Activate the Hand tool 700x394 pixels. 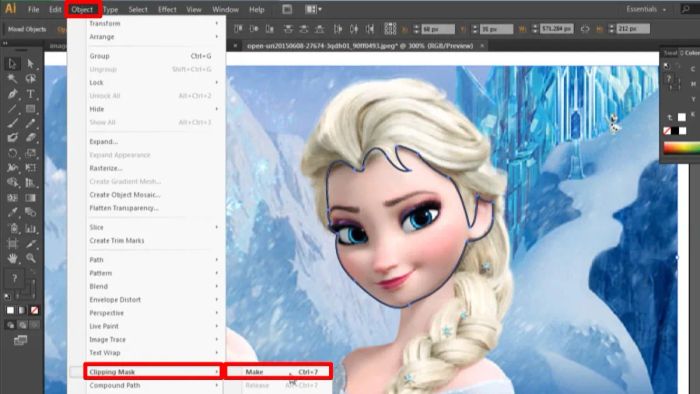[12, 258]
